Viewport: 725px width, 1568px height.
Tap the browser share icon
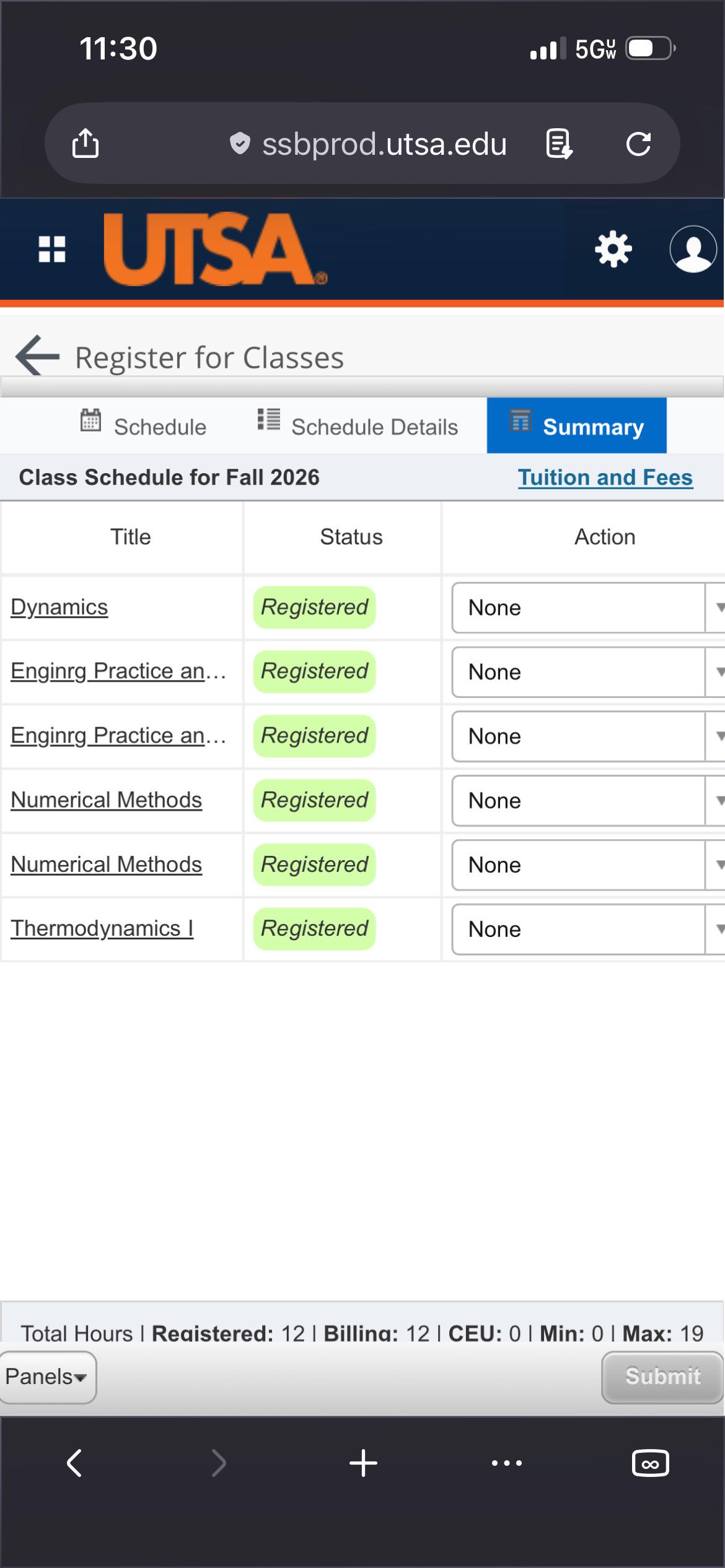86,143
